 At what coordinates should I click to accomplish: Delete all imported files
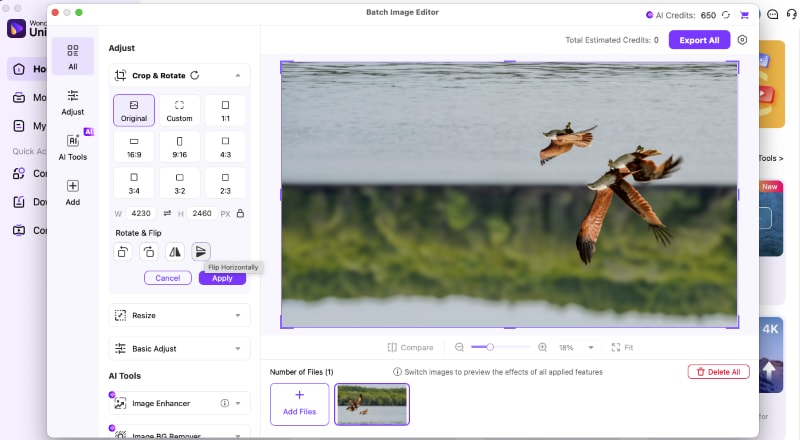coord(719,372)
